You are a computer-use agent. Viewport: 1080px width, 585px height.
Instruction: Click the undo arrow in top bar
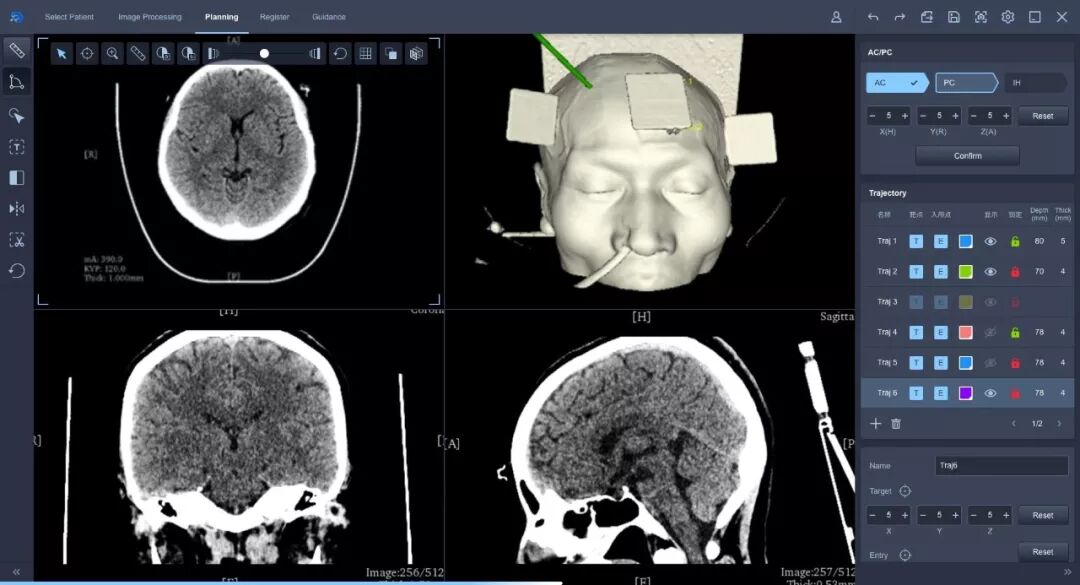tap(873, 17)
